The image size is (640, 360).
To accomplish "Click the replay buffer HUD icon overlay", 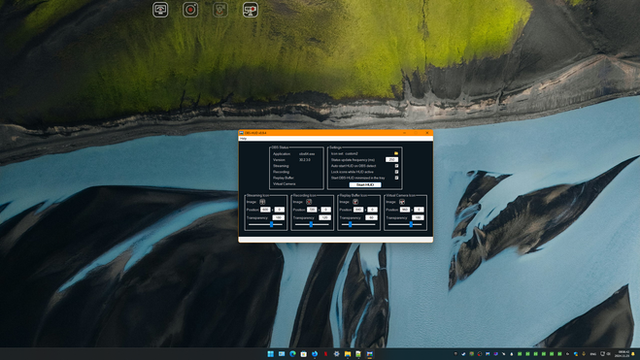I will (220, 10).
